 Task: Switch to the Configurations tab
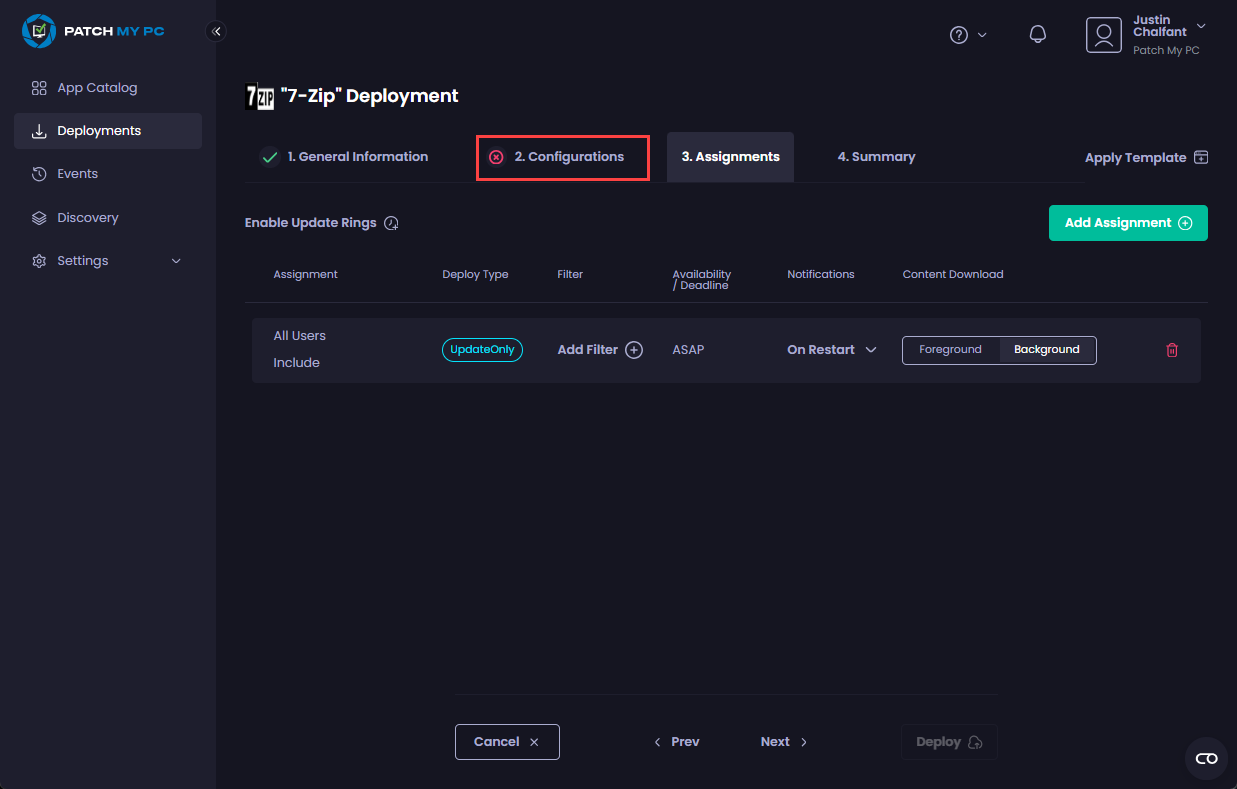562,157
